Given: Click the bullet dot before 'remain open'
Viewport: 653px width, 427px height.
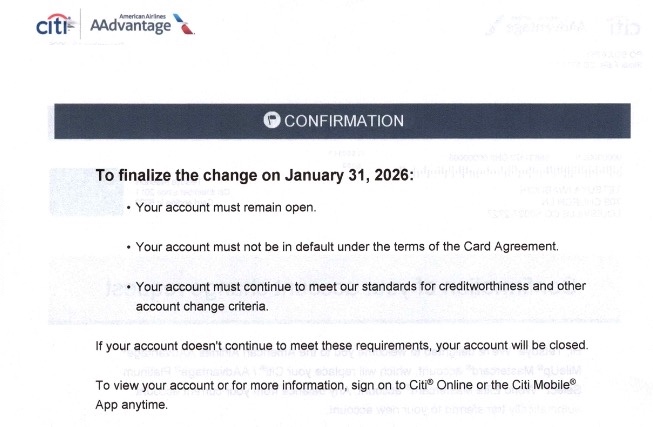Looking at the screenshot, I should 128,208.
